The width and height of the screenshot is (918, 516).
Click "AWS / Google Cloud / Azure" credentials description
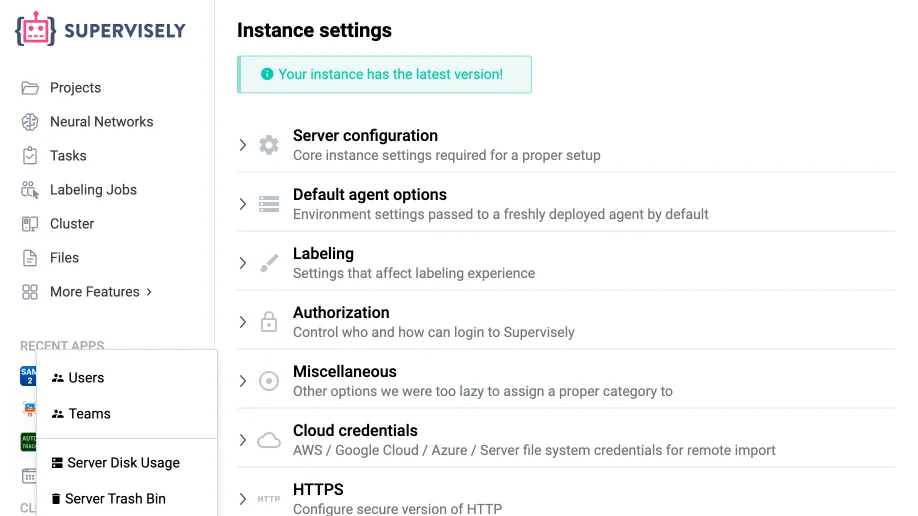coord(534,450)
